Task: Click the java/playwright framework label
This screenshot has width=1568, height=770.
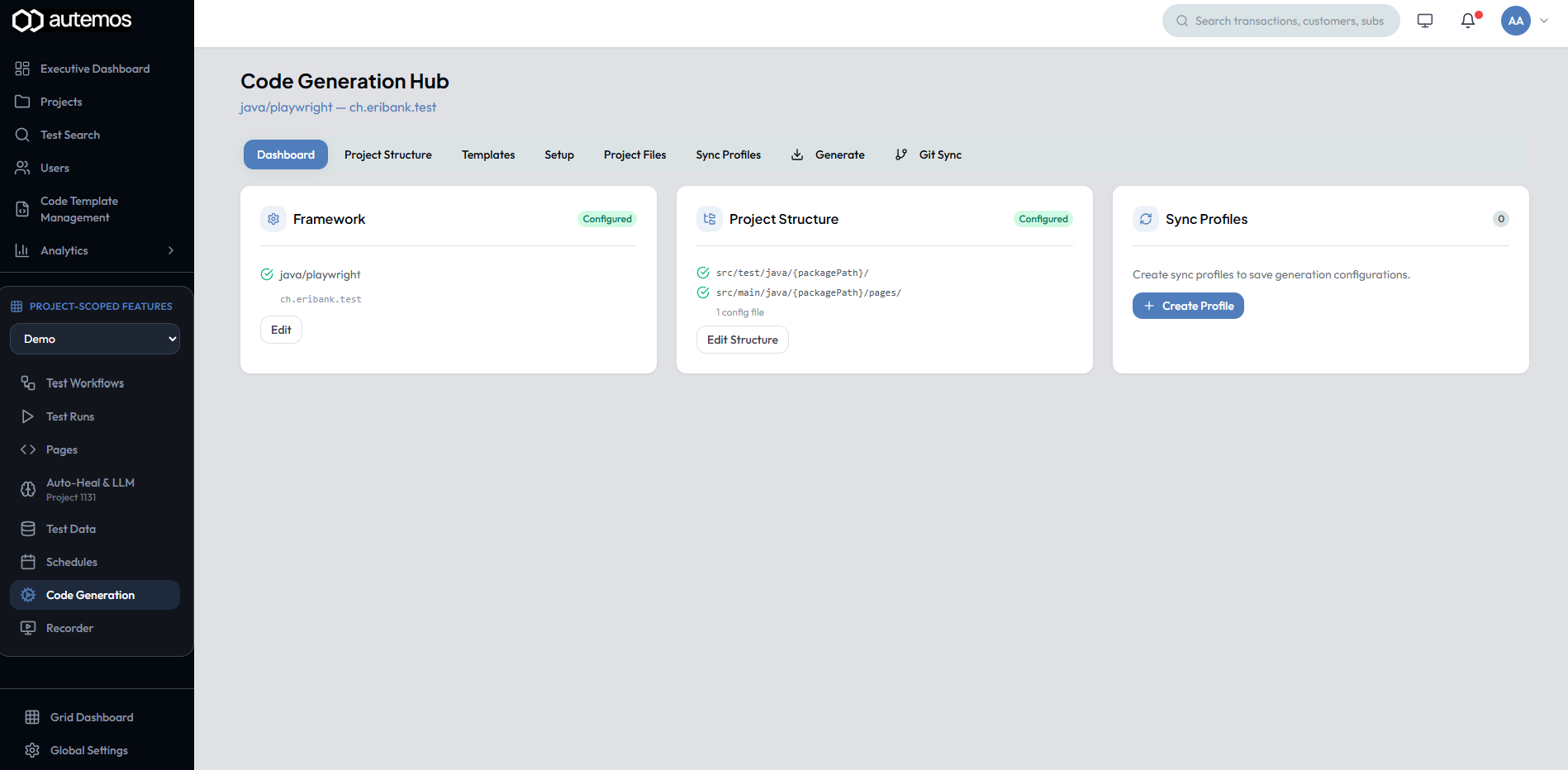Action: (x=320, y=274)
